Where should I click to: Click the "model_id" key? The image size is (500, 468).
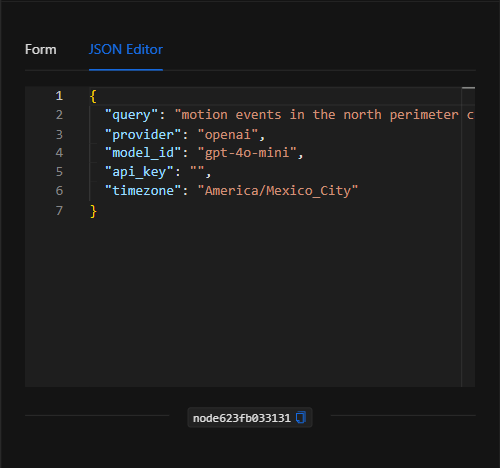(x=143, y=153)
